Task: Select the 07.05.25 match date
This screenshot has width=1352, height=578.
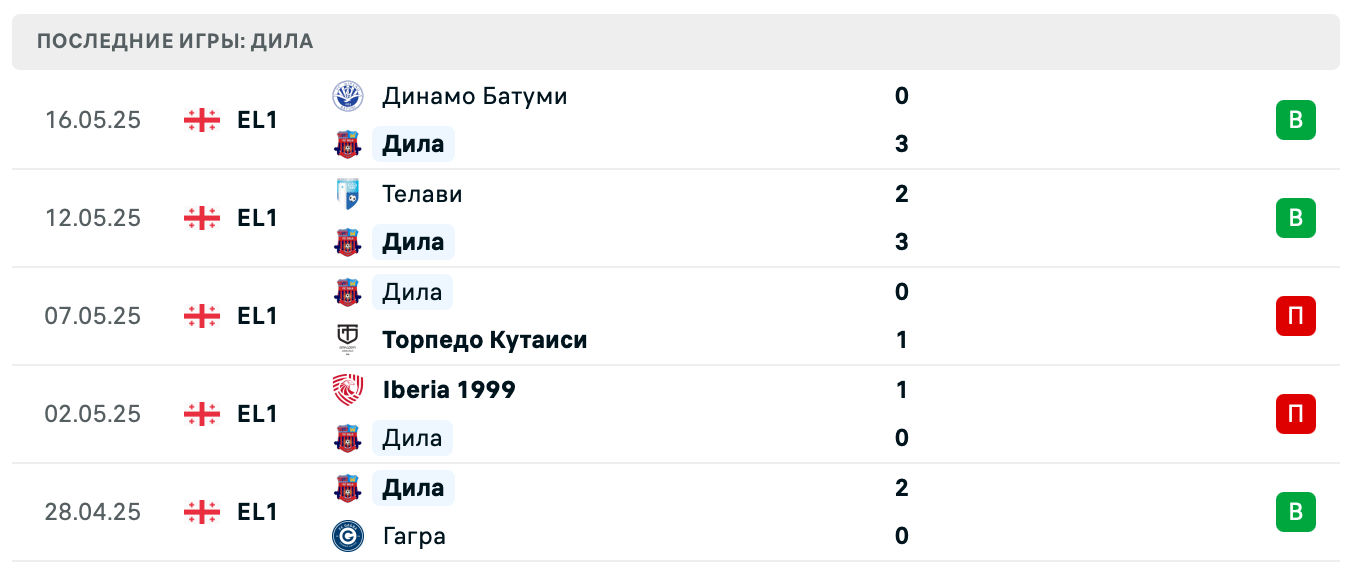Action: [93, 316]
